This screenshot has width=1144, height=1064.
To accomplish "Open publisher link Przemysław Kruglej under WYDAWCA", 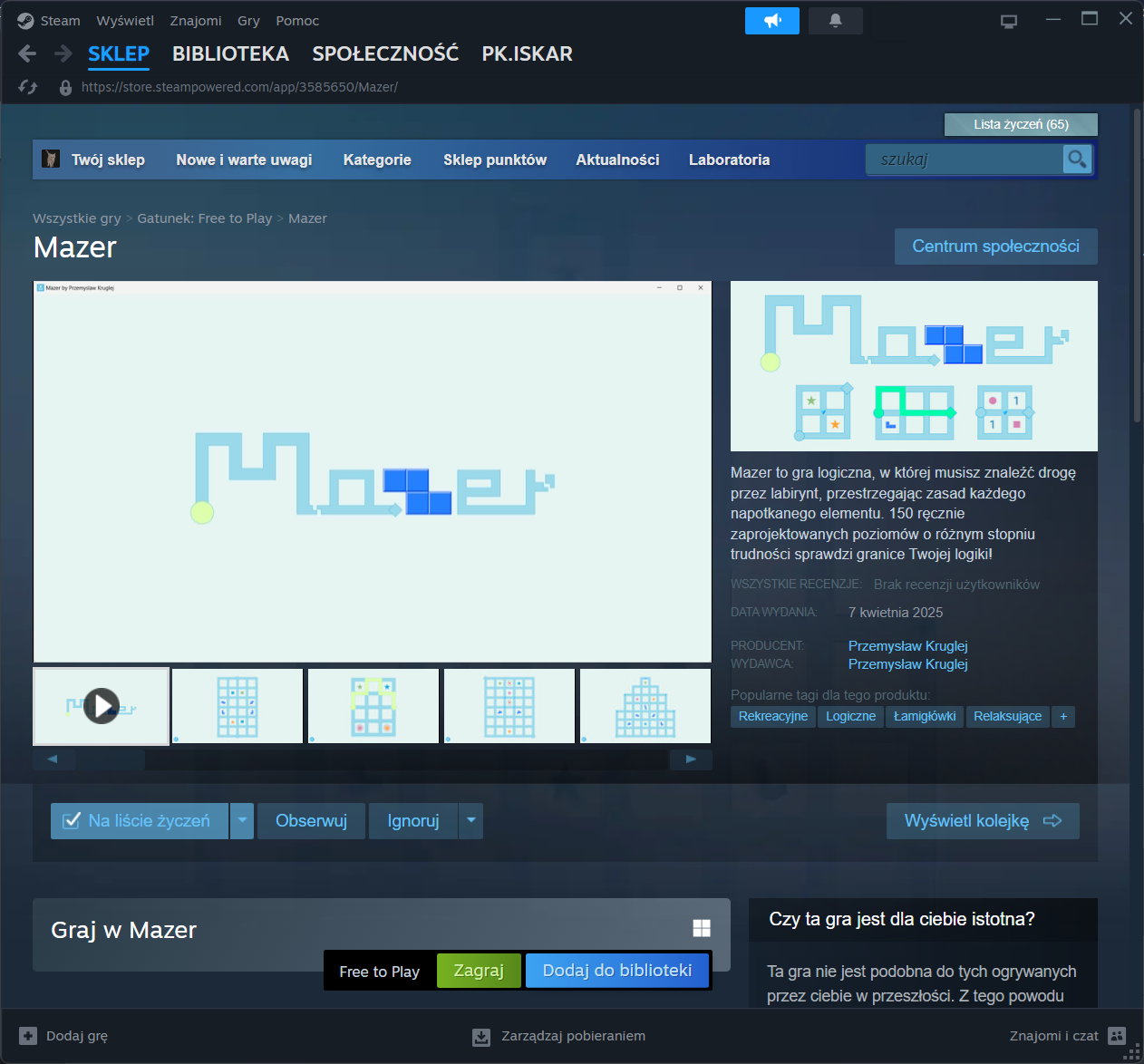I will 908,664.
